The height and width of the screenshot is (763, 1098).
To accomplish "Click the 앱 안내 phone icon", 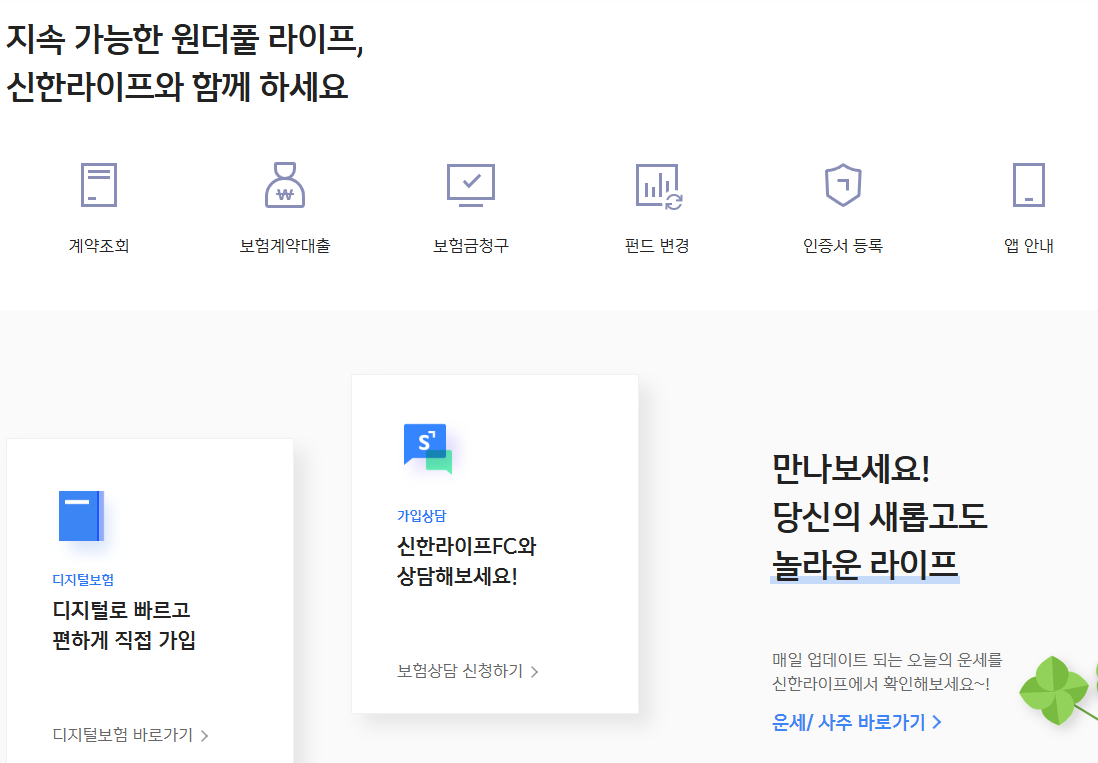I will click(x=1029, y=185).
